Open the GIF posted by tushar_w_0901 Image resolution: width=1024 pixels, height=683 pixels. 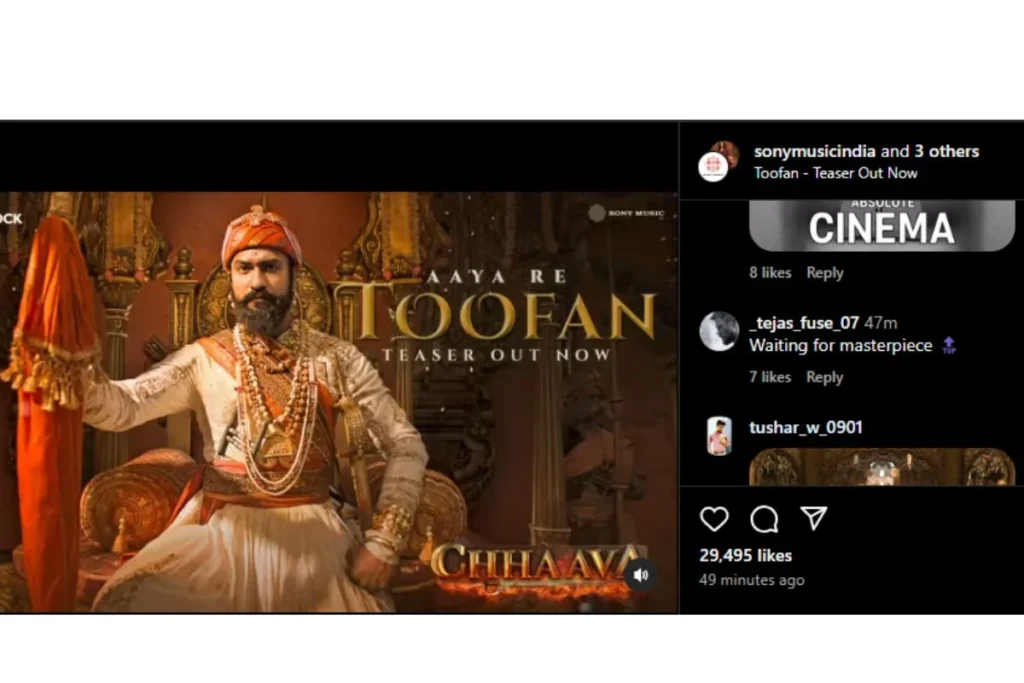pyautogui.click(x=882, y=466)
